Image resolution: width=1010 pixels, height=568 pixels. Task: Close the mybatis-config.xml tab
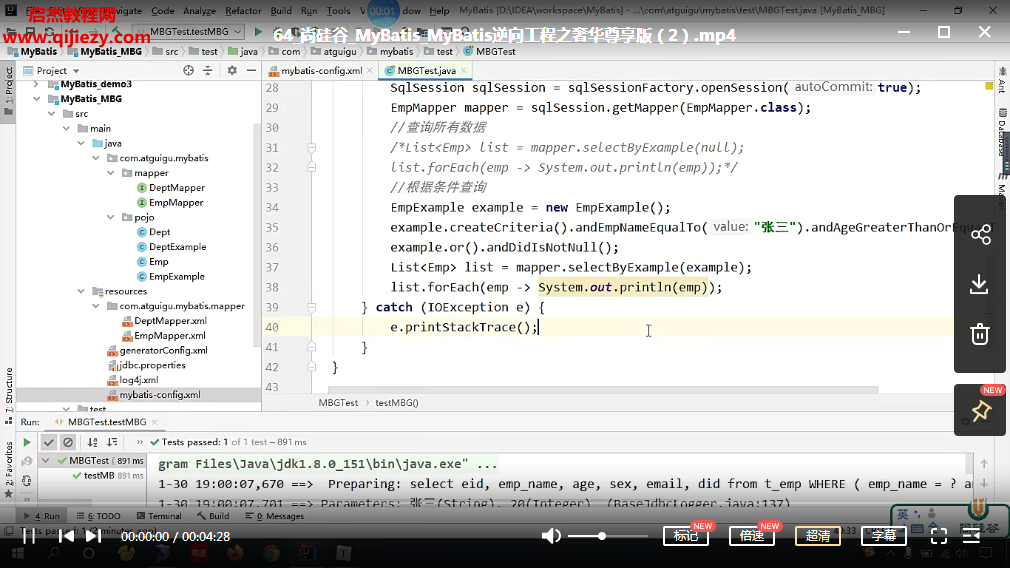tap(370, 70)
